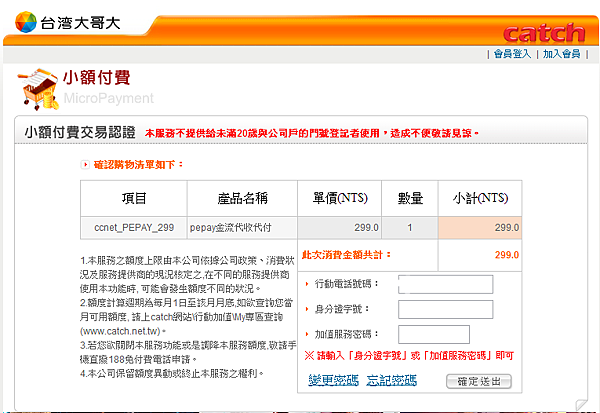Click the 小額付費交易認證 section title
600x413 pixels.
click(x=80, y=132)
